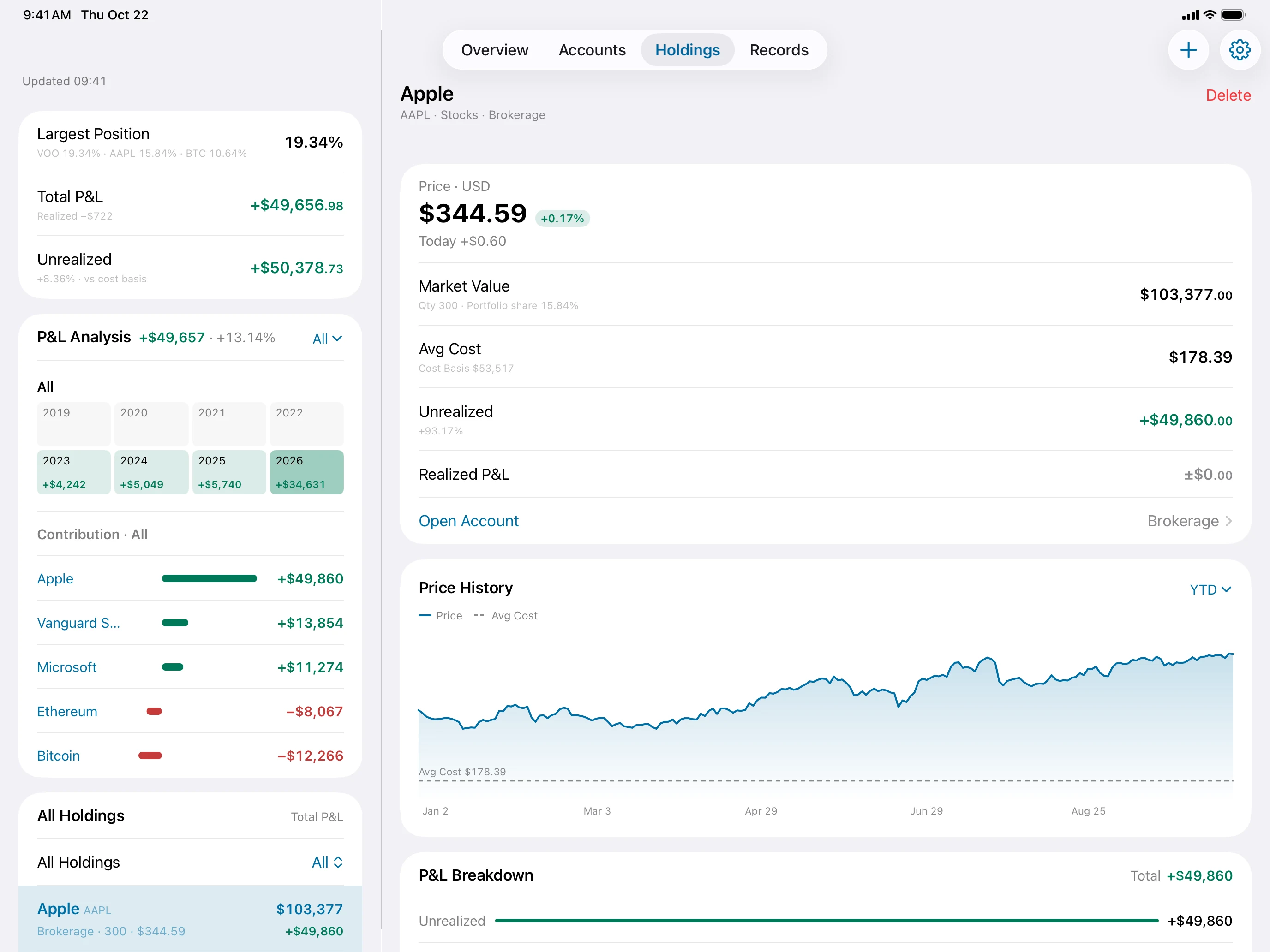Check the battery status icon
Screen dimensions: 1270x952
click(1233, 15)
